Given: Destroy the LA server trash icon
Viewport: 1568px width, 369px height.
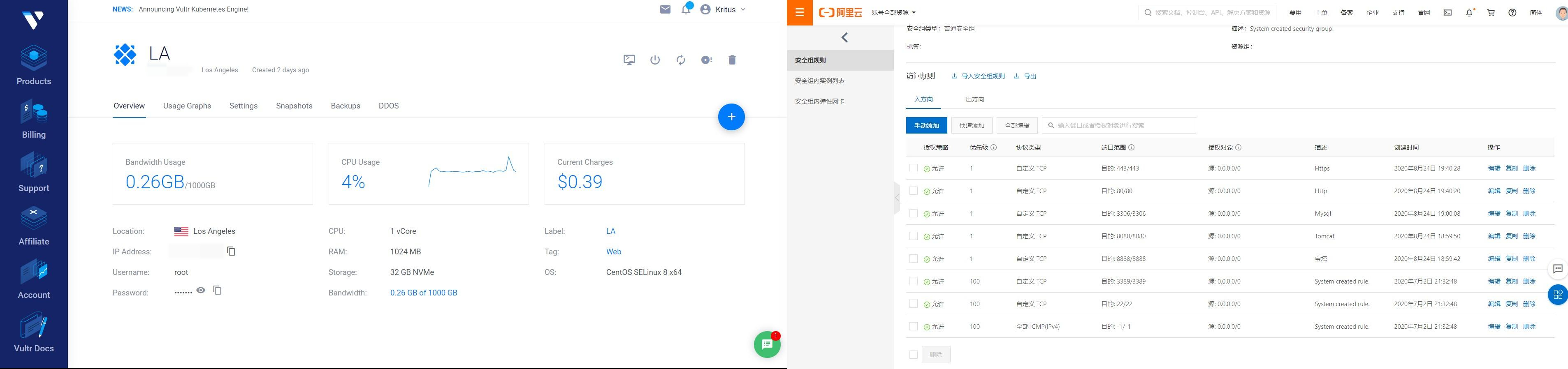Looking at the screenshot, I should coord(732,60).
